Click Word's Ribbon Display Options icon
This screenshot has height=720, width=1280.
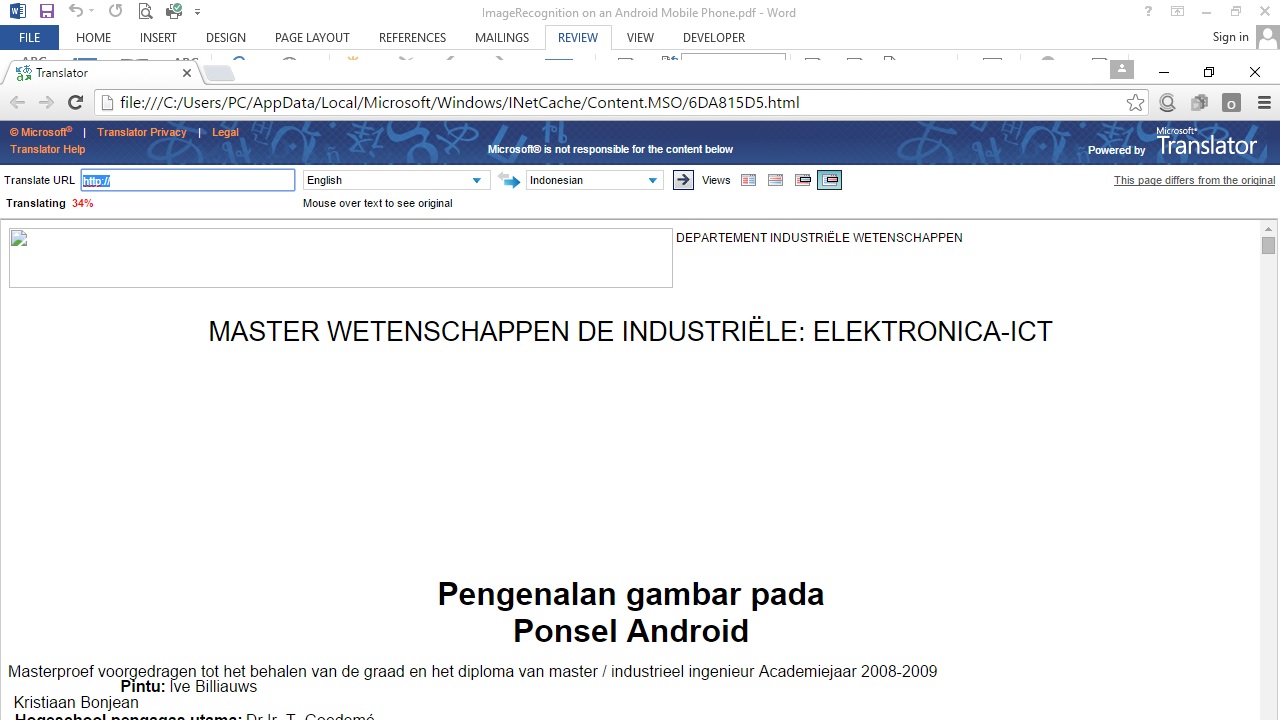point(1177,12)
